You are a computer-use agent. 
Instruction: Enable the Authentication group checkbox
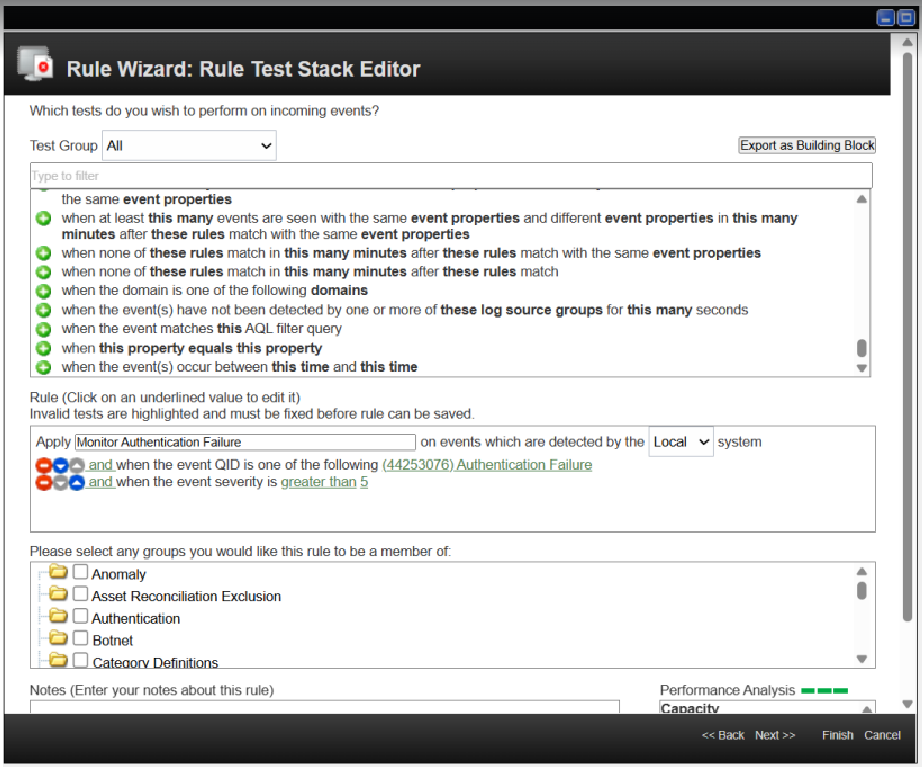pos(81,617)
